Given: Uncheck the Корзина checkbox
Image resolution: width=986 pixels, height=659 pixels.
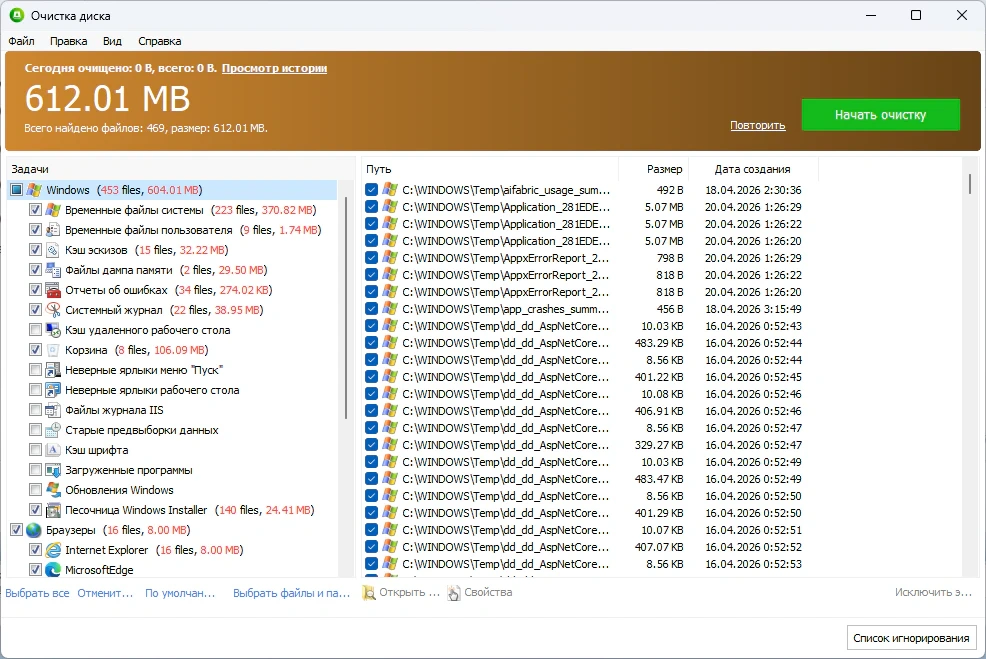Looking at the screenshot, I should (x=36, y=350).
